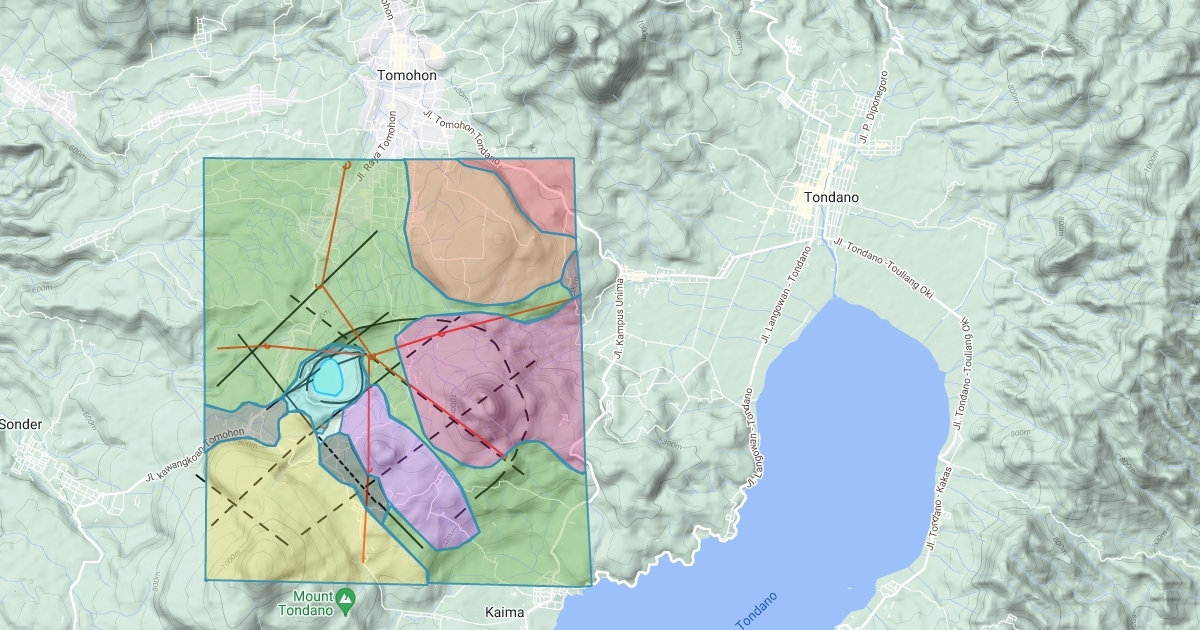Select the yellow shaded area polygon
This screenshot has width=1200, height=630.
(270, 500)
